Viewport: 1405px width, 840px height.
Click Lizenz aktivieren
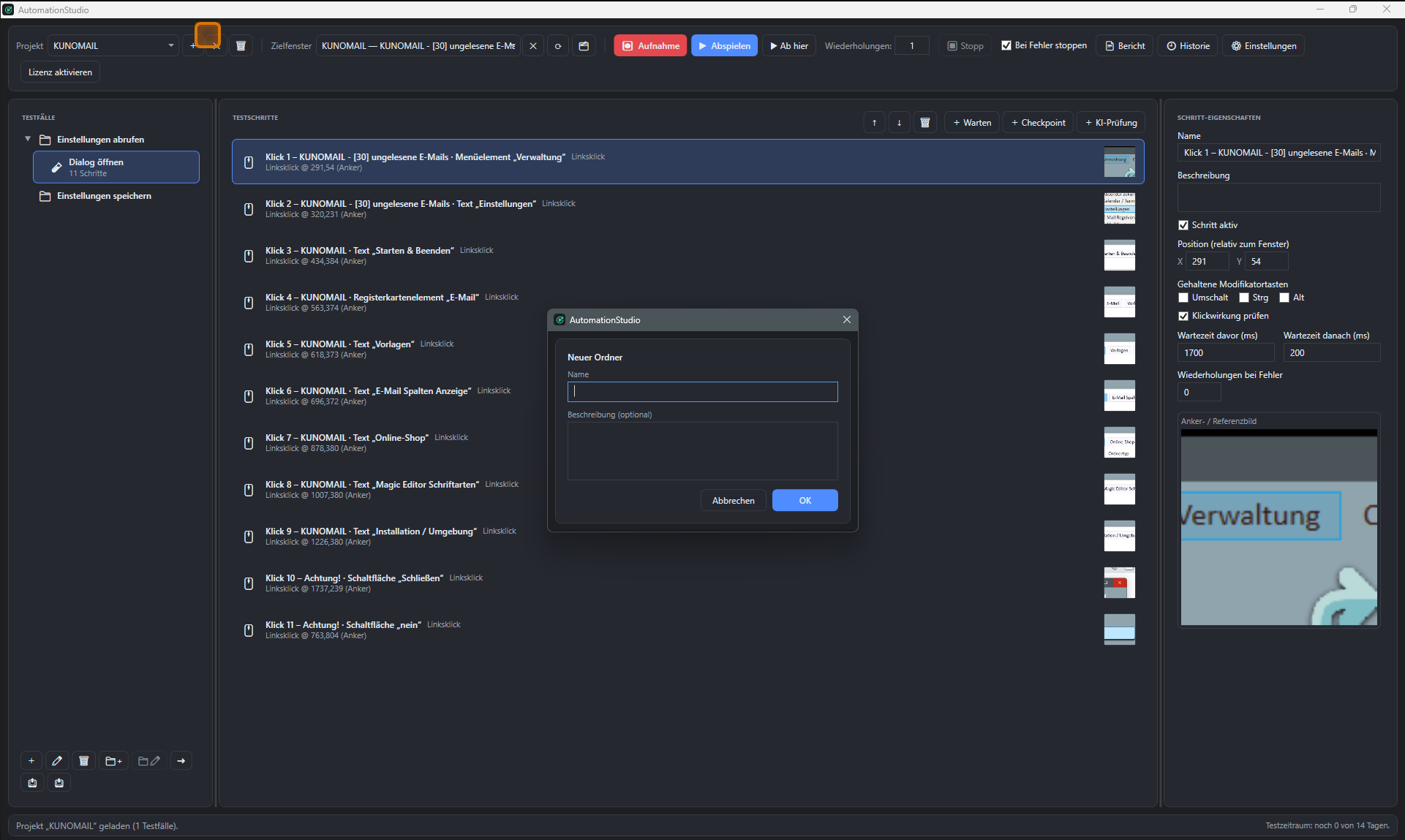click(60, 72)
